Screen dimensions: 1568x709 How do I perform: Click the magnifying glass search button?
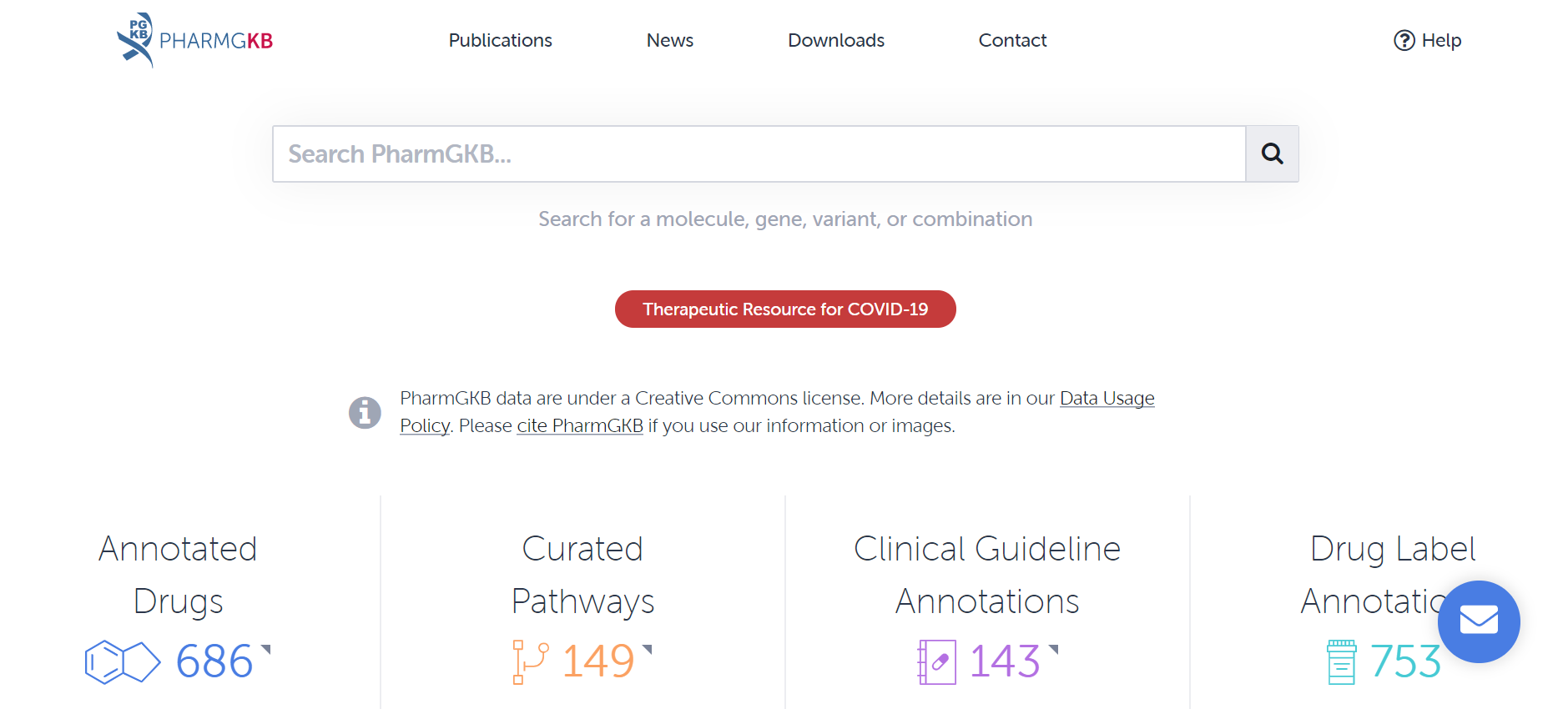1272,153
